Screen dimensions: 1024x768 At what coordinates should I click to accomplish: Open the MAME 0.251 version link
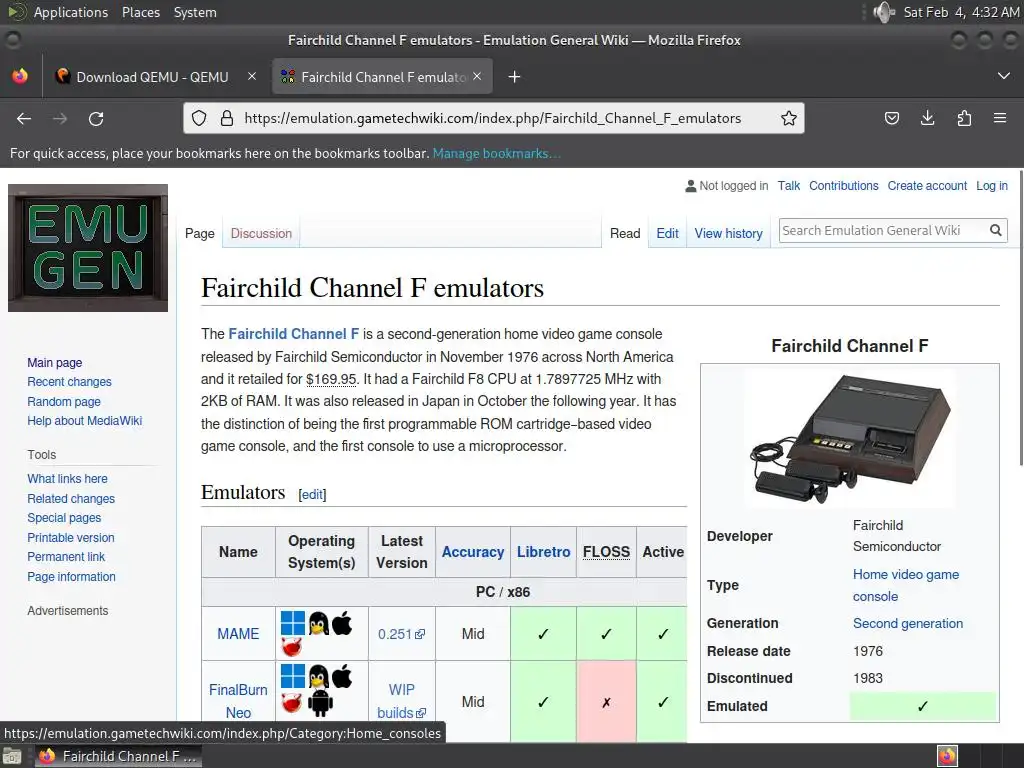[x=401, y=633]
